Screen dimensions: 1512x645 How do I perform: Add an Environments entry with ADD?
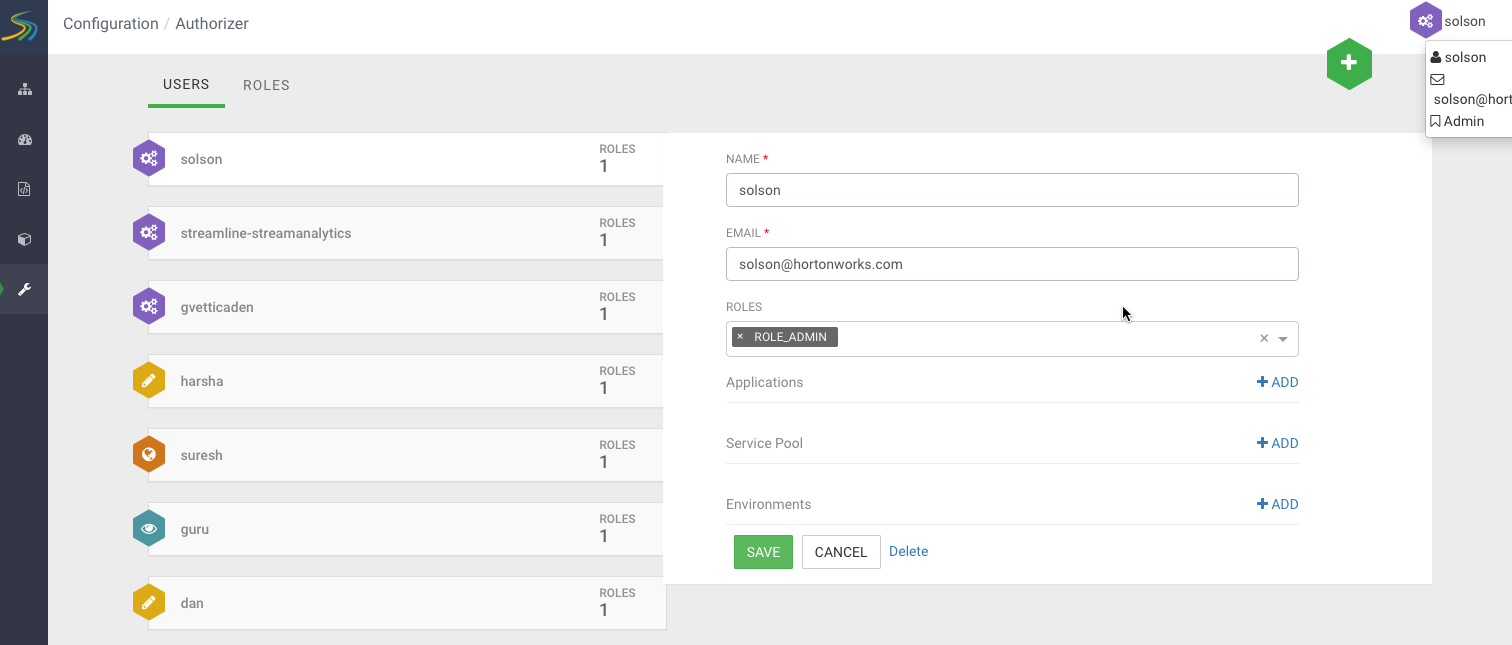[1278, 504]
